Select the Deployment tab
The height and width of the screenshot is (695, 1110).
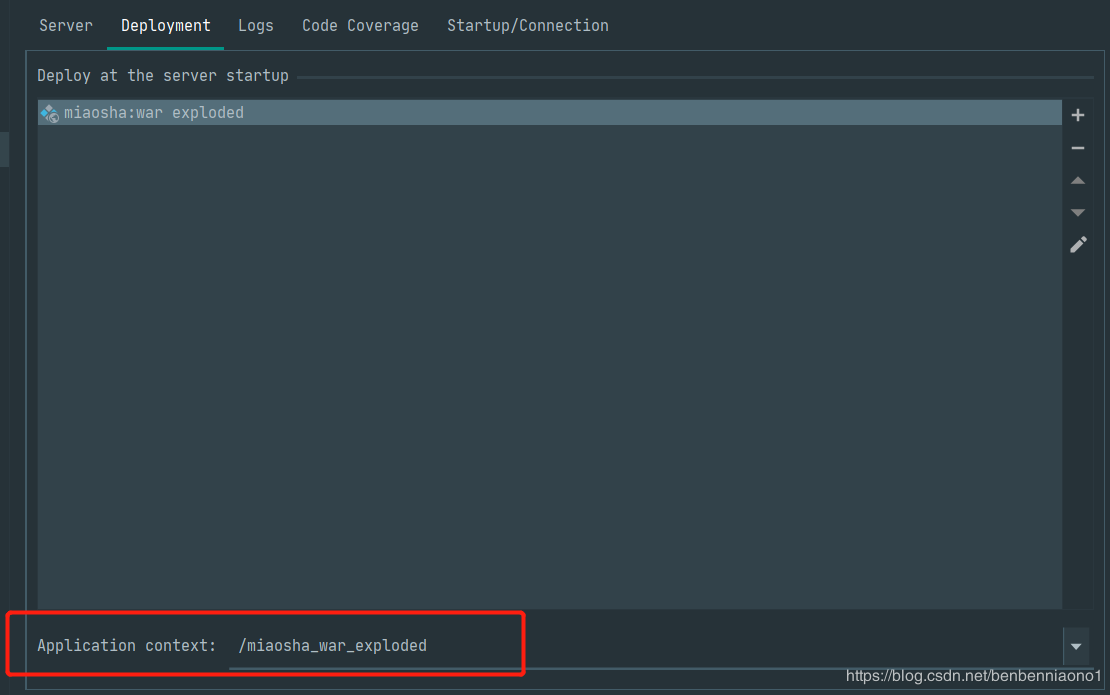tap(166, 26)
